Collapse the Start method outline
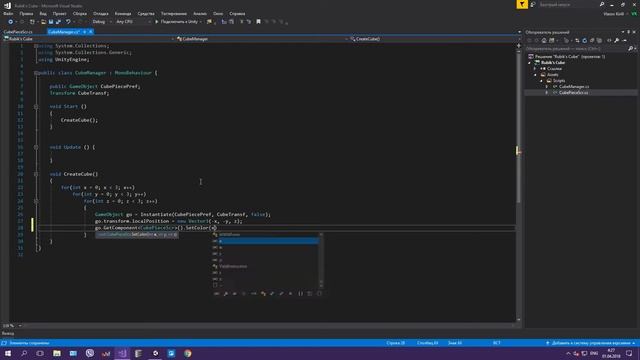Image resolution: width=640 pixels, height=360 pixels. 36,107
